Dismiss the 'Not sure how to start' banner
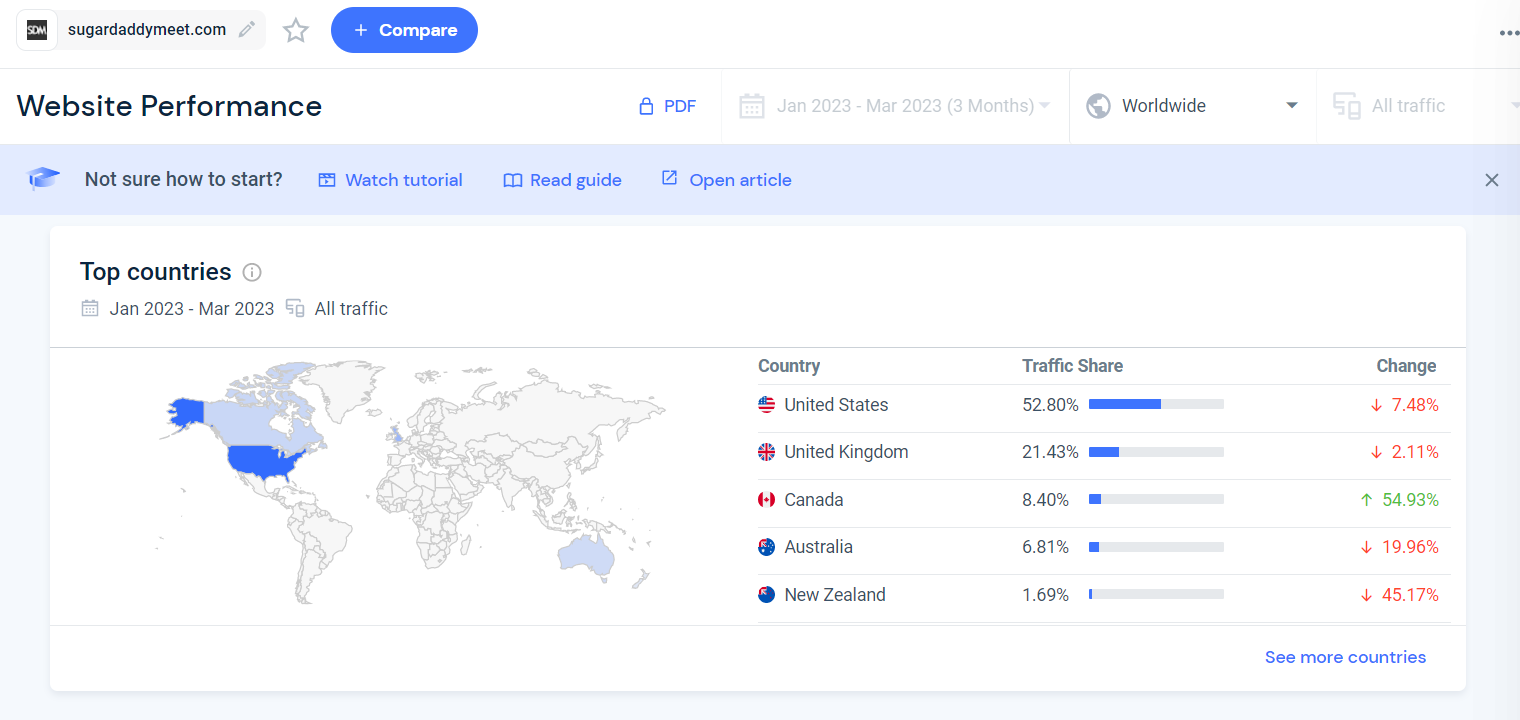Screen dimensions: 1520x720 coord(1491,180)
